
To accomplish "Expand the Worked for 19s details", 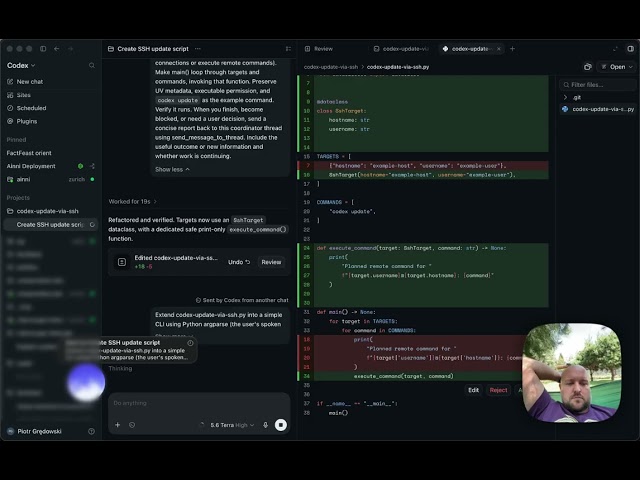I will click(132, 202).
